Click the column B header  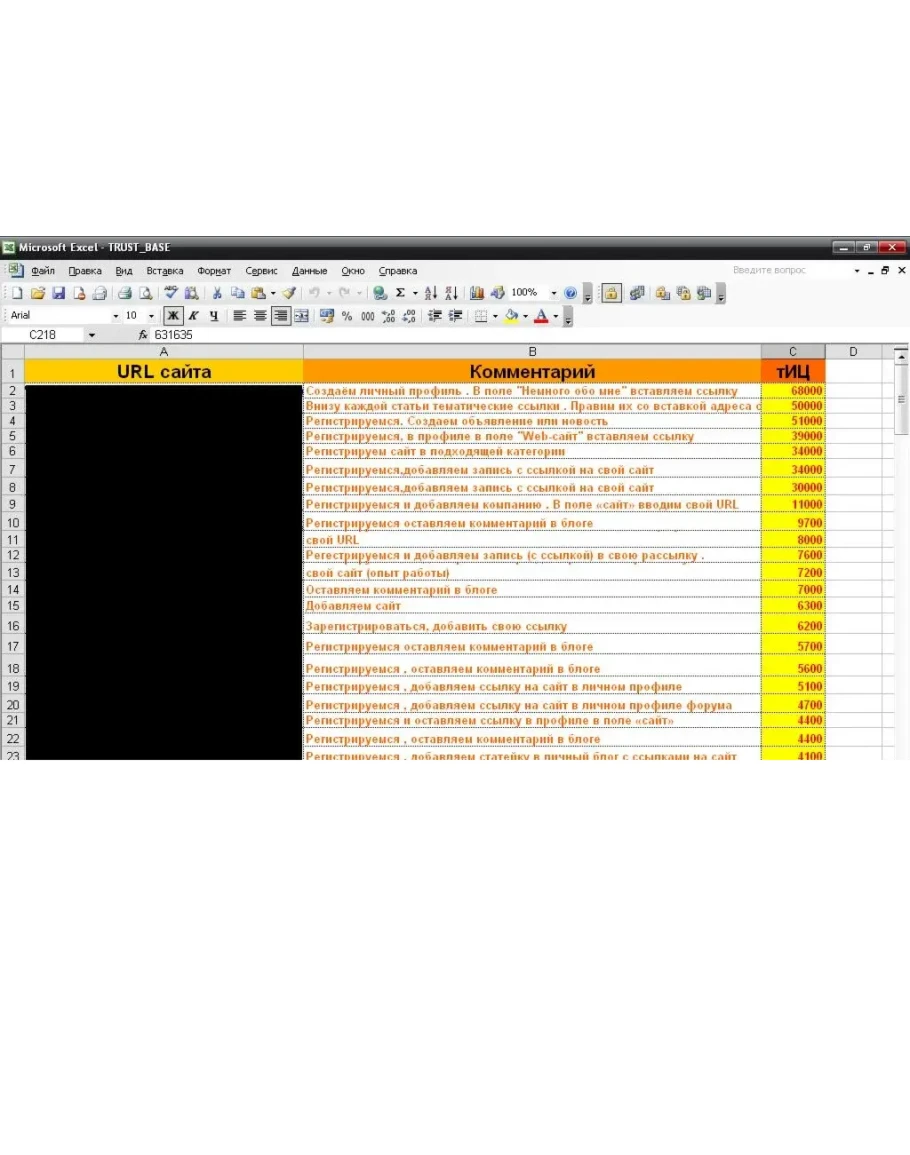click(532, 351)
